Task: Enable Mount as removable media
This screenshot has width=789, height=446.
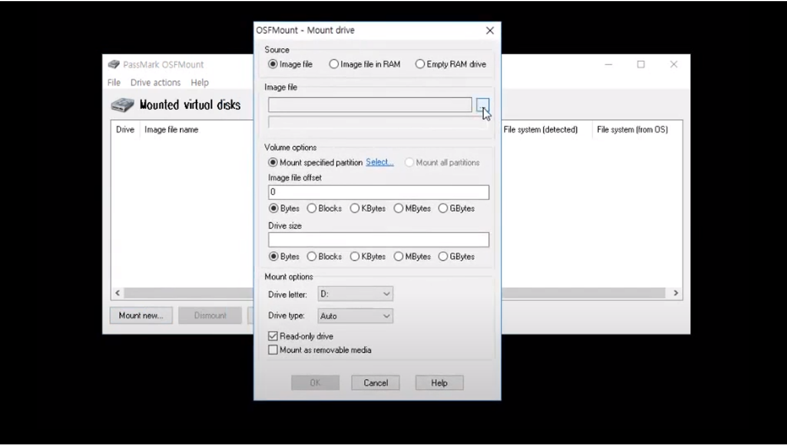Action: pos(273,350)
